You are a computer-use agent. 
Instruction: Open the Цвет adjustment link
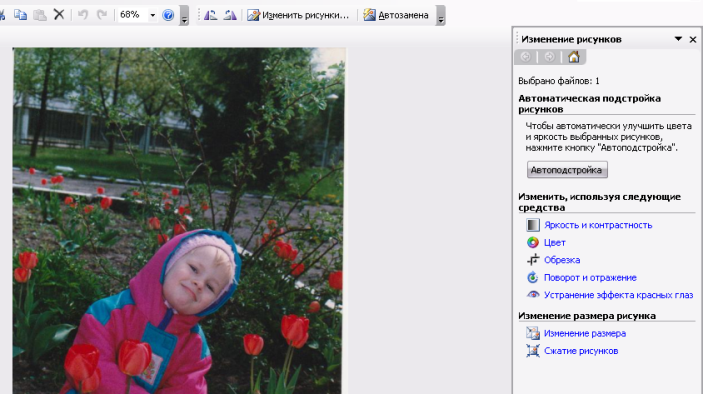tap(555, 242)
